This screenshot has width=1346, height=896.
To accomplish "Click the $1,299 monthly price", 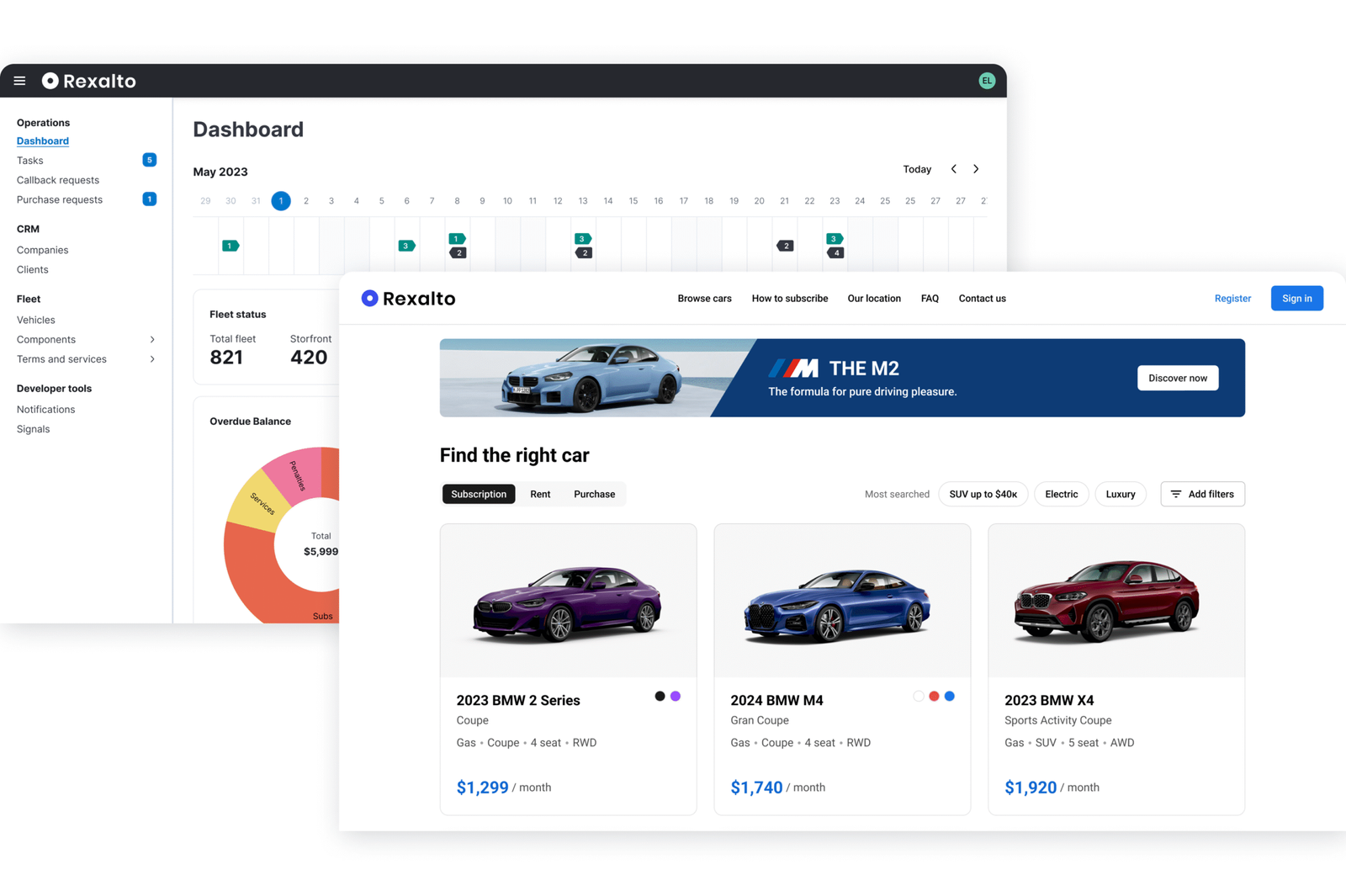I will point(482,787).
